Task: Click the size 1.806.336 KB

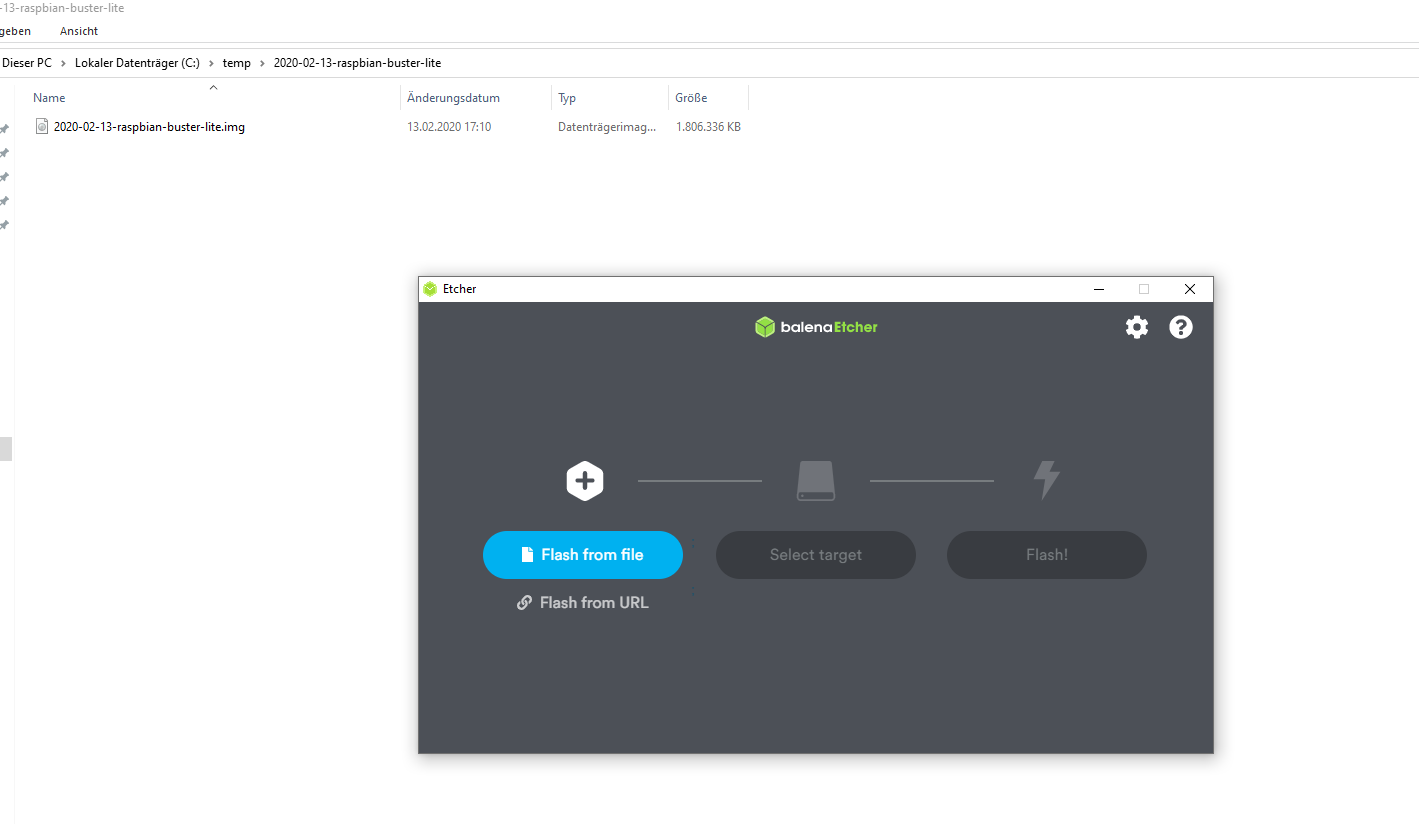Action: [x=708, y=127]
